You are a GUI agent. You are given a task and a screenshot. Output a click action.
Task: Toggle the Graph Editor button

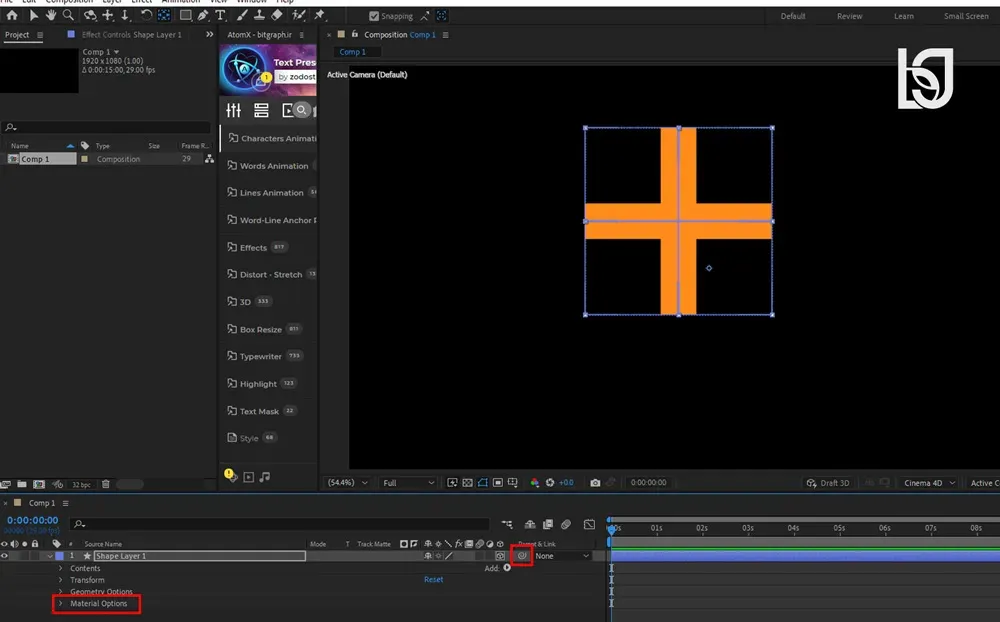pos(589,524)
